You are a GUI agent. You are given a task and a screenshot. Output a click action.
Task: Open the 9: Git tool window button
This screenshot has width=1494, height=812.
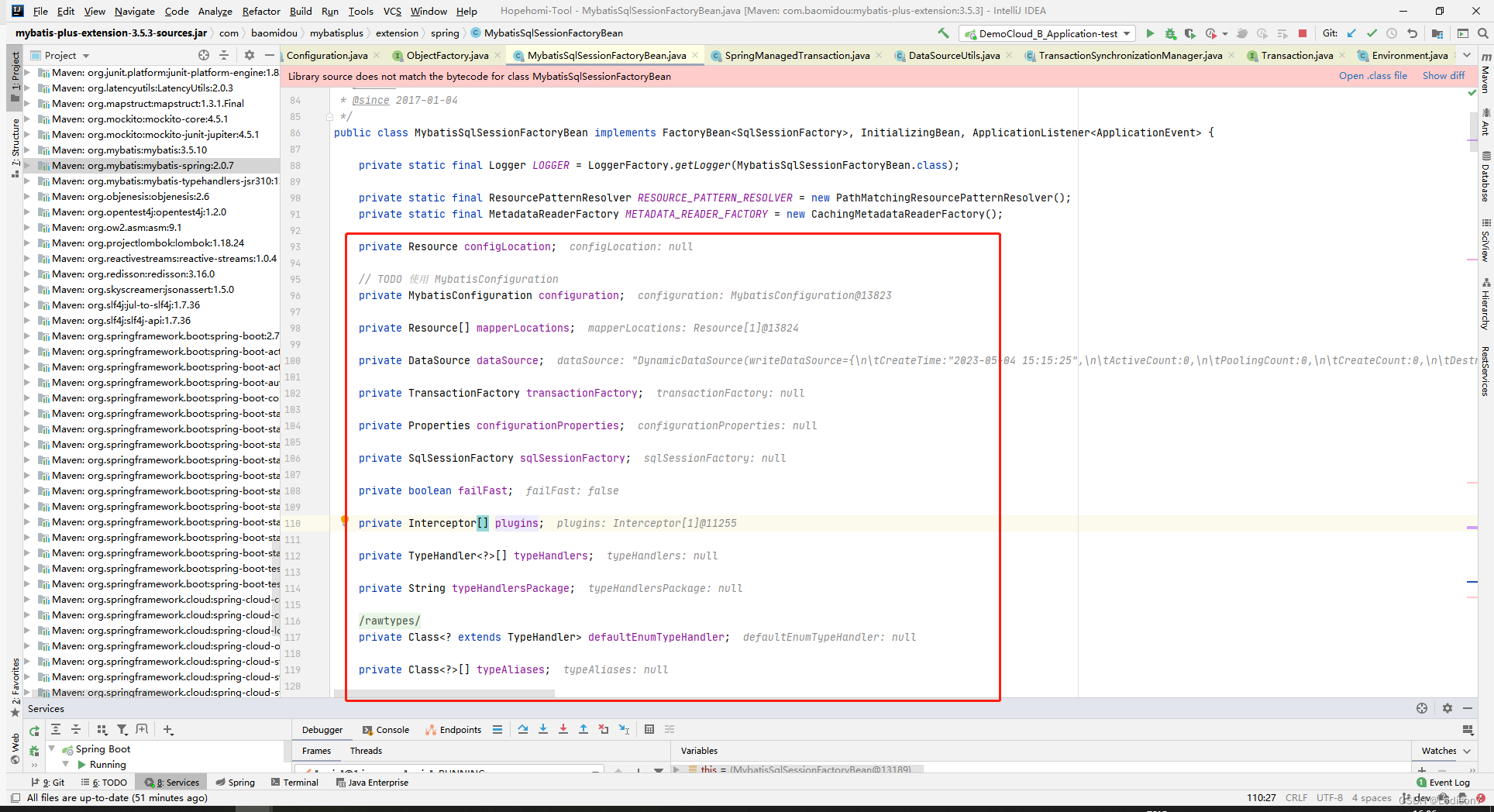tap(48, 783)
